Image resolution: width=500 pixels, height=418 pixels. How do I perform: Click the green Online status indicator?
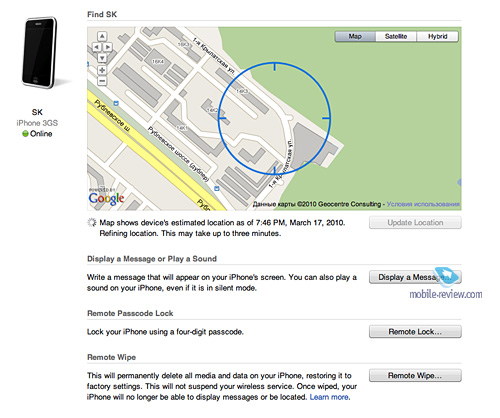pyautogui.click(x=25, y=134)
